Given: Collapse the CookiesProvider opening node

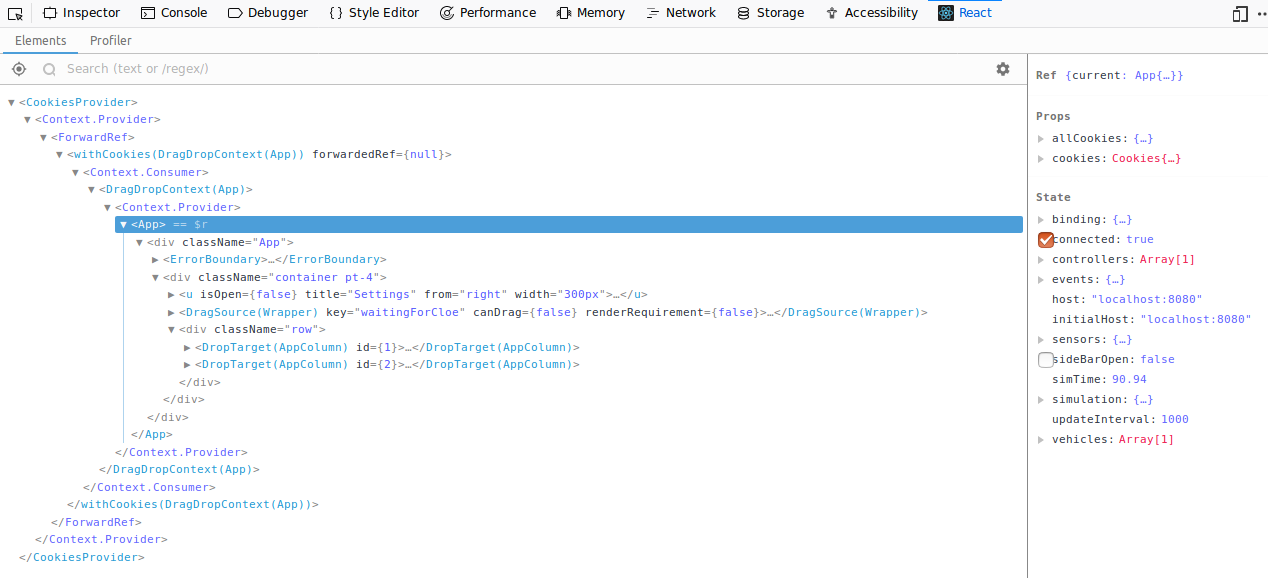Looking at the screenshot, I should (x=11, y=102).
